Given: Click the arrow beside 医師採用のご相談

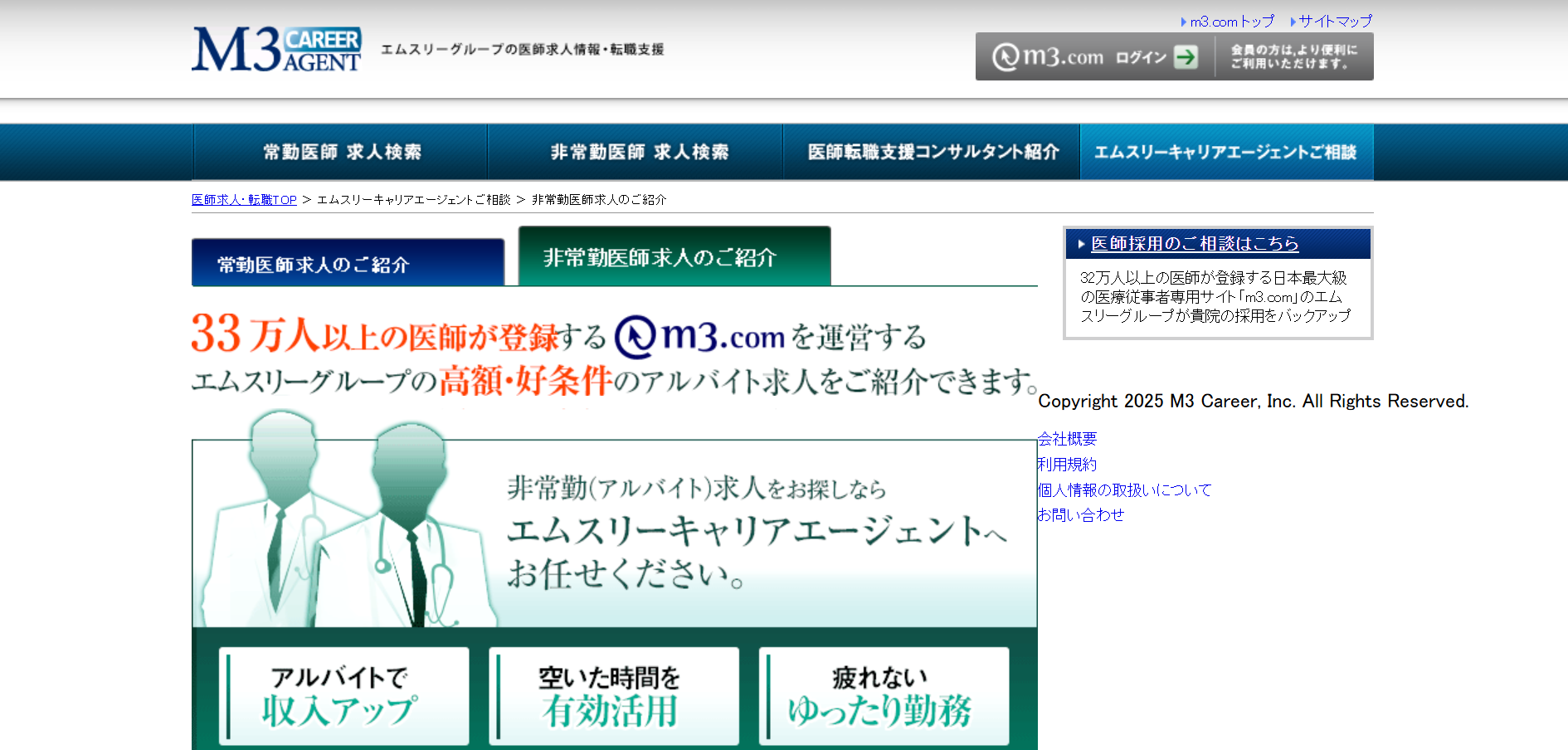Looking at the screenshot, I should click(1082, 244).
